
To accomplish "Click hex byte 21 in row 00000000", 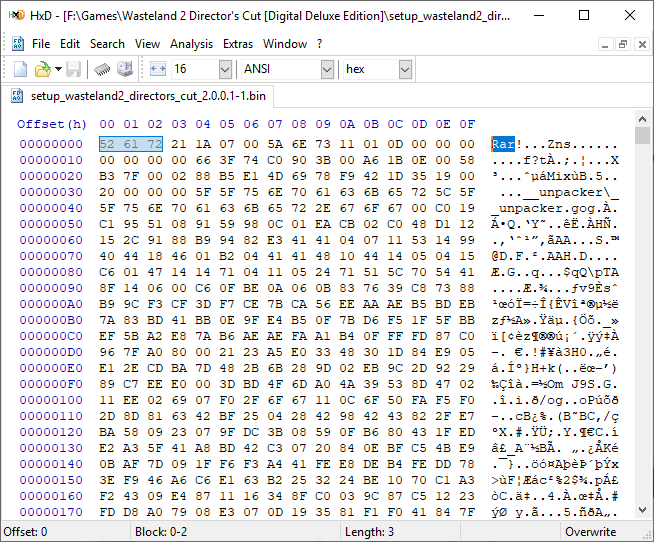I will click(x=179, y=144).
